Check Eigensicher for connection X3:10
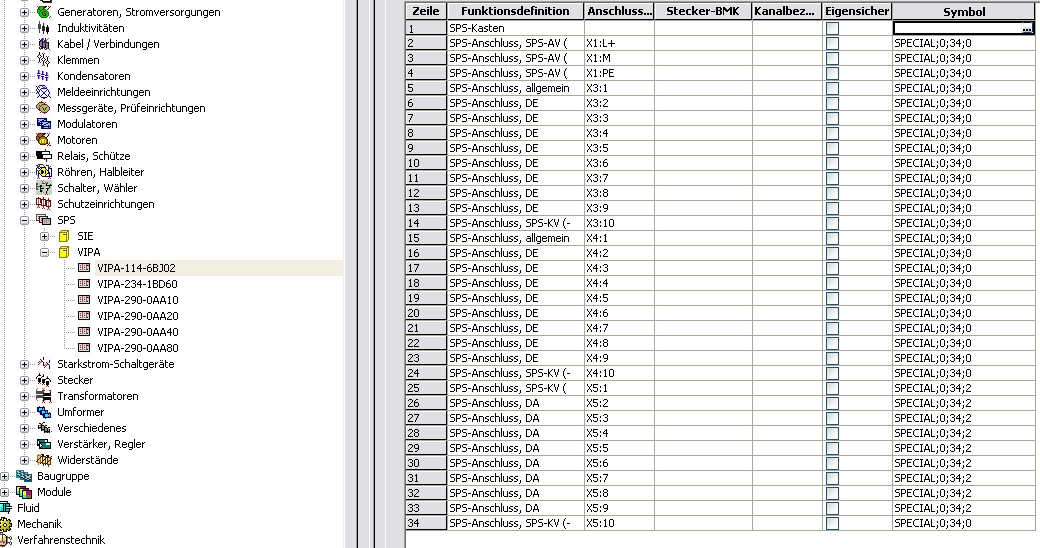This screenshot has width=1040, height=548. 832,223
